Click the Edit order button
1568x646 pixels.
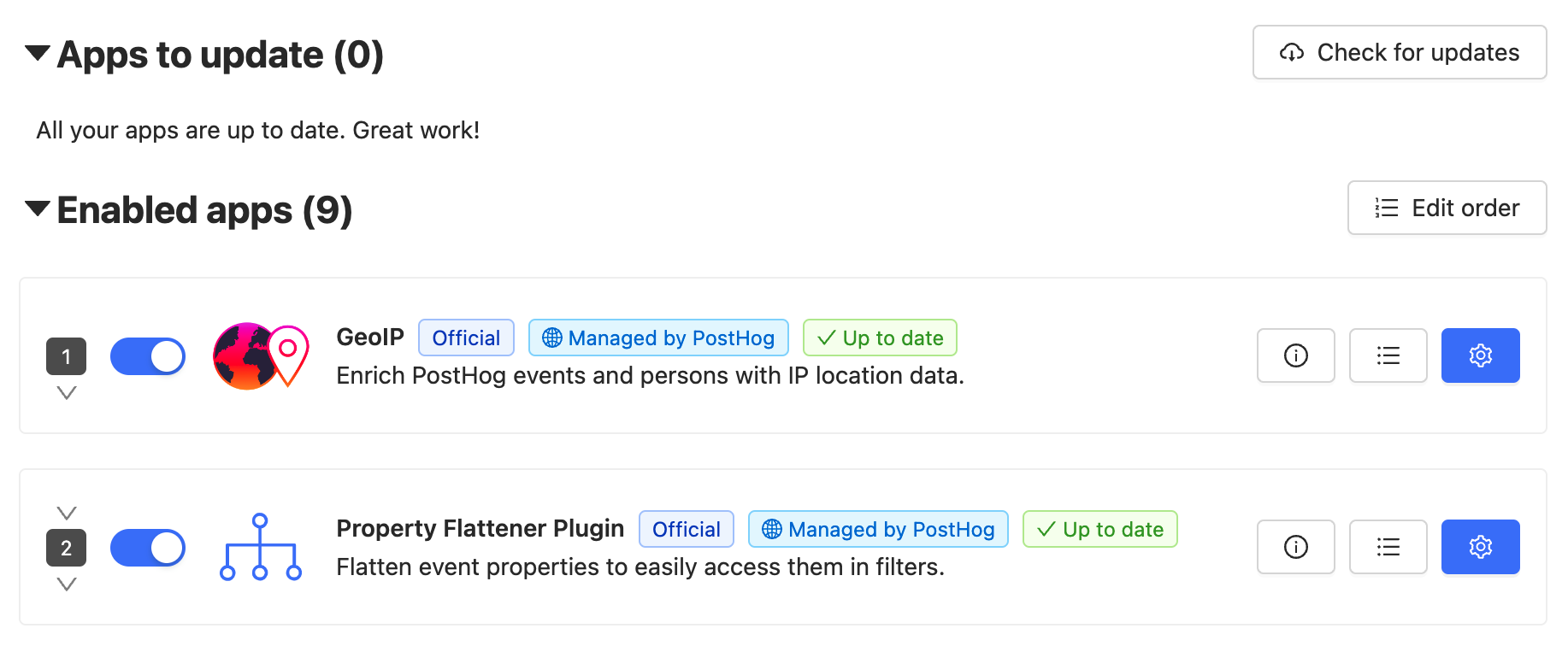click(1447, 208)
